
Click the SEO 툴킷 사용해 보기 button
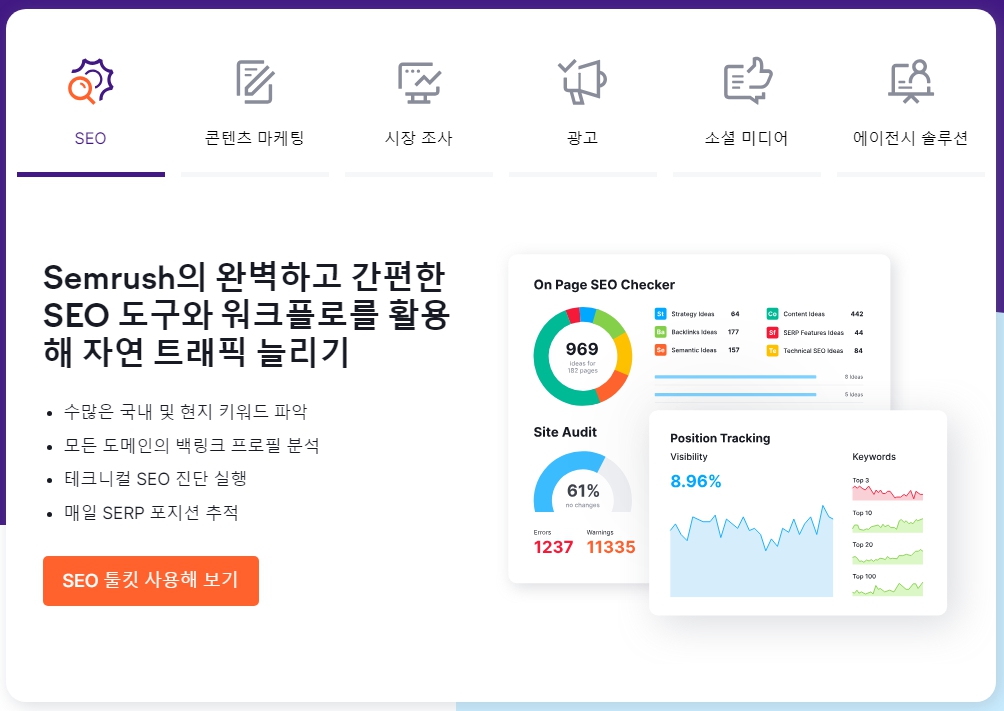point(151,580)
